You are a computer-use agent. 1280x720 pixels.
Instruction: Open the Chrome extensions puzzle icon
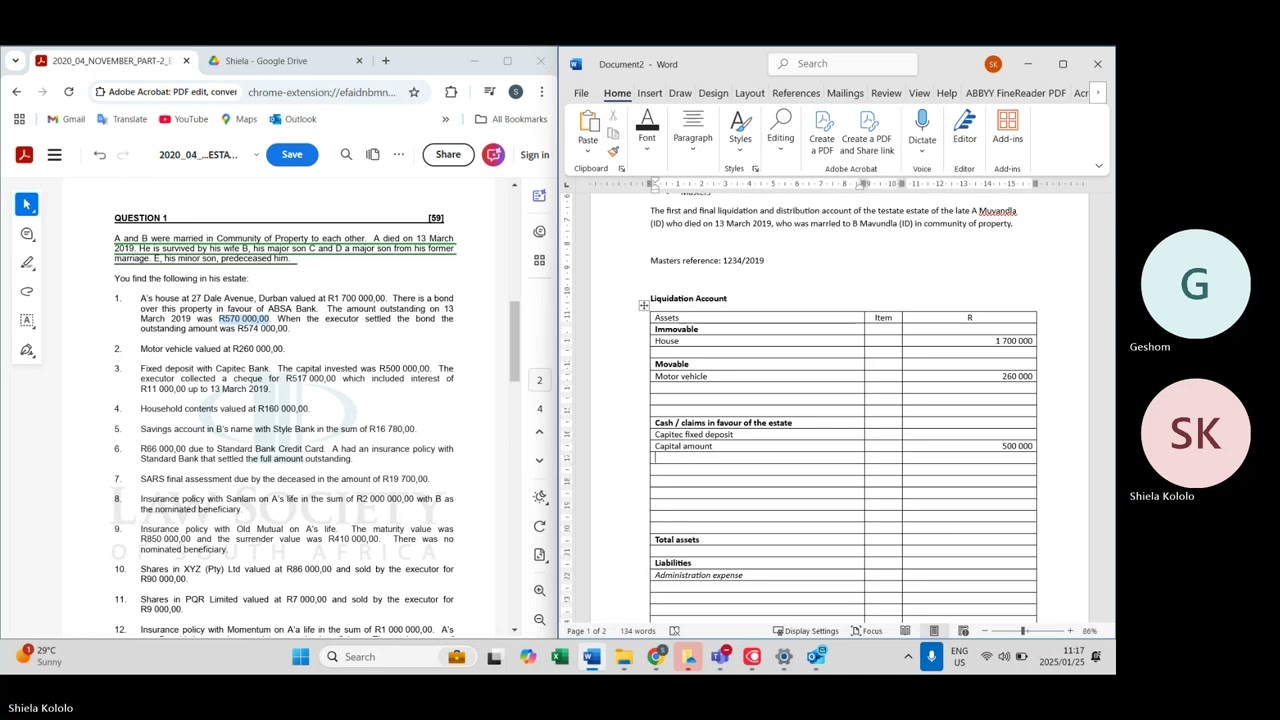coord(451,92)
